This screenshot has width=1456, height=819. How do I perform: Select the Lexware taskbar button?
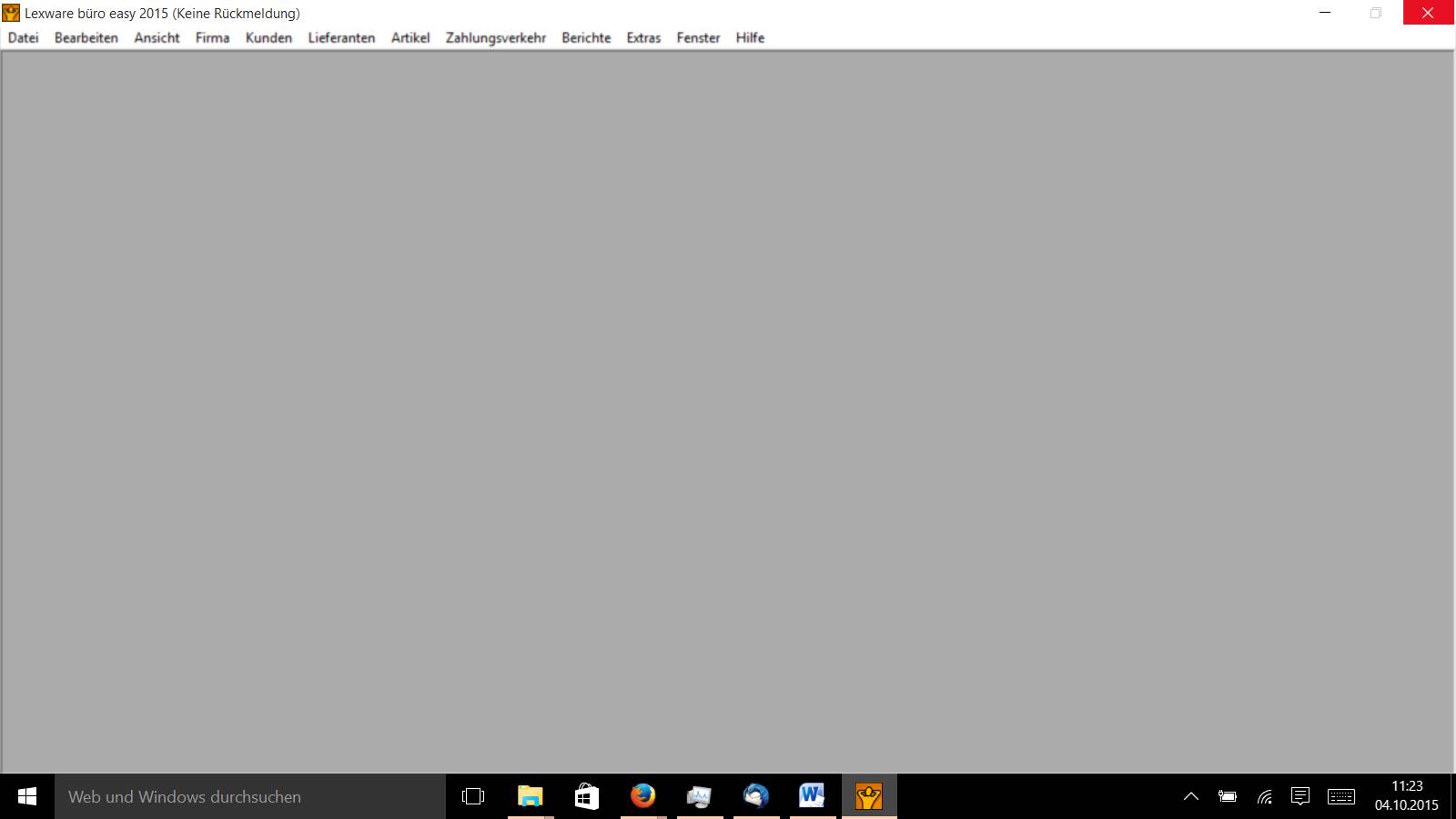(x=869, y=796)
